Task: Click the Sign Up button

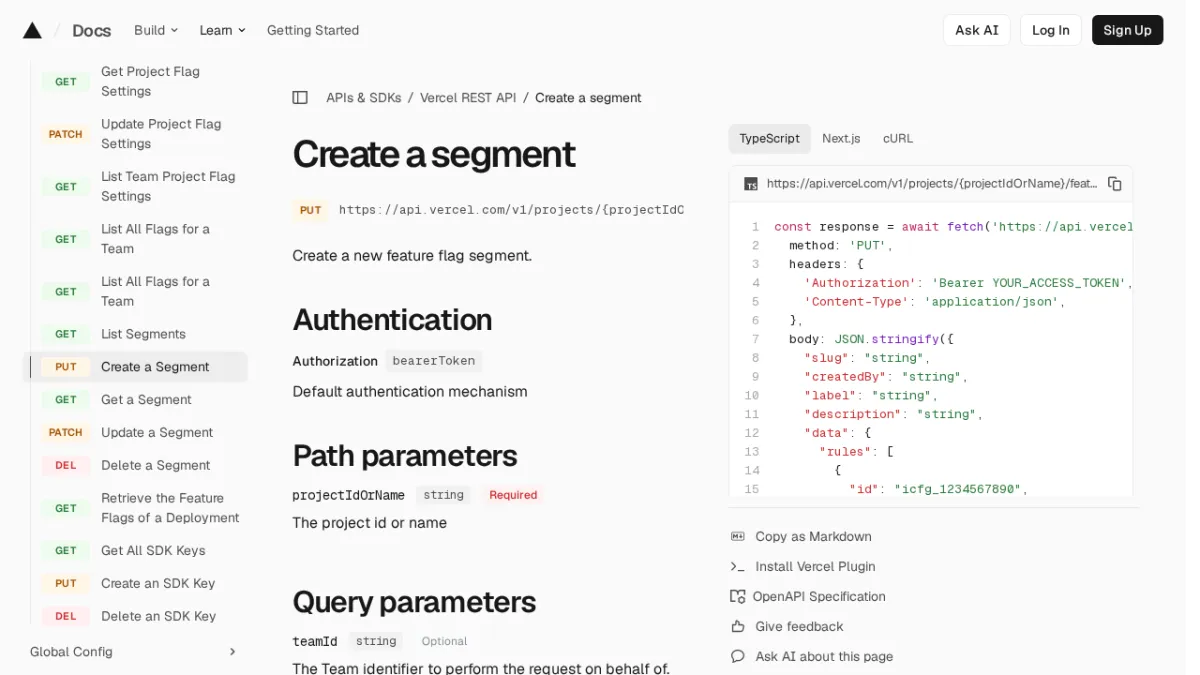Action: pyautogui.click(x=1127, y=30)
